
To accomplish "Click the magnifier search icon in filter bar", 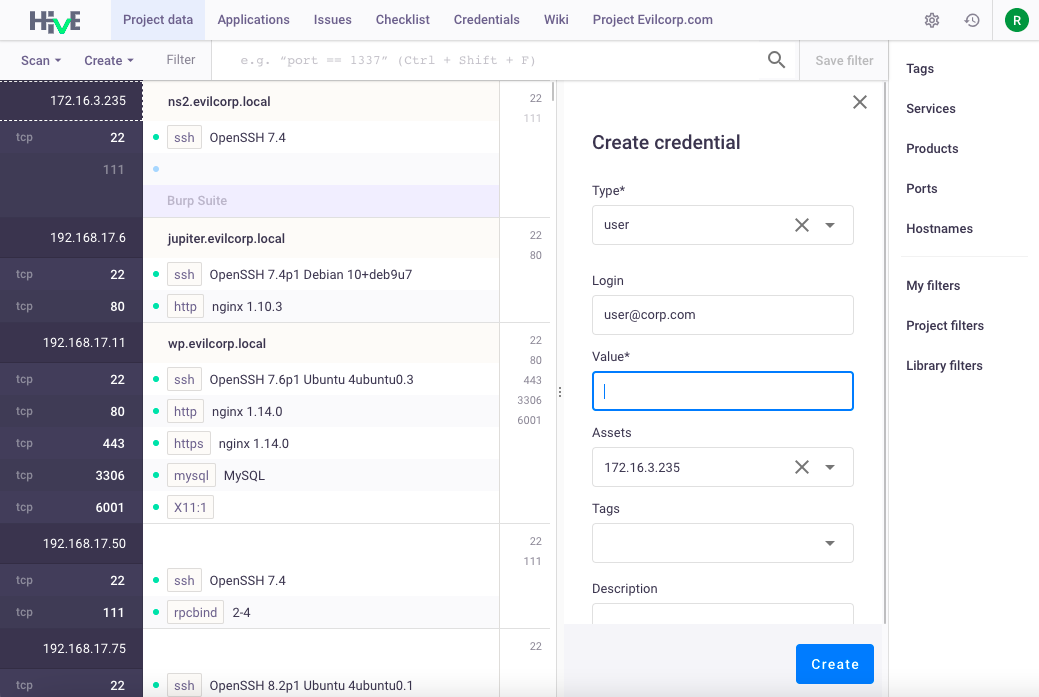I will (776, 60).
